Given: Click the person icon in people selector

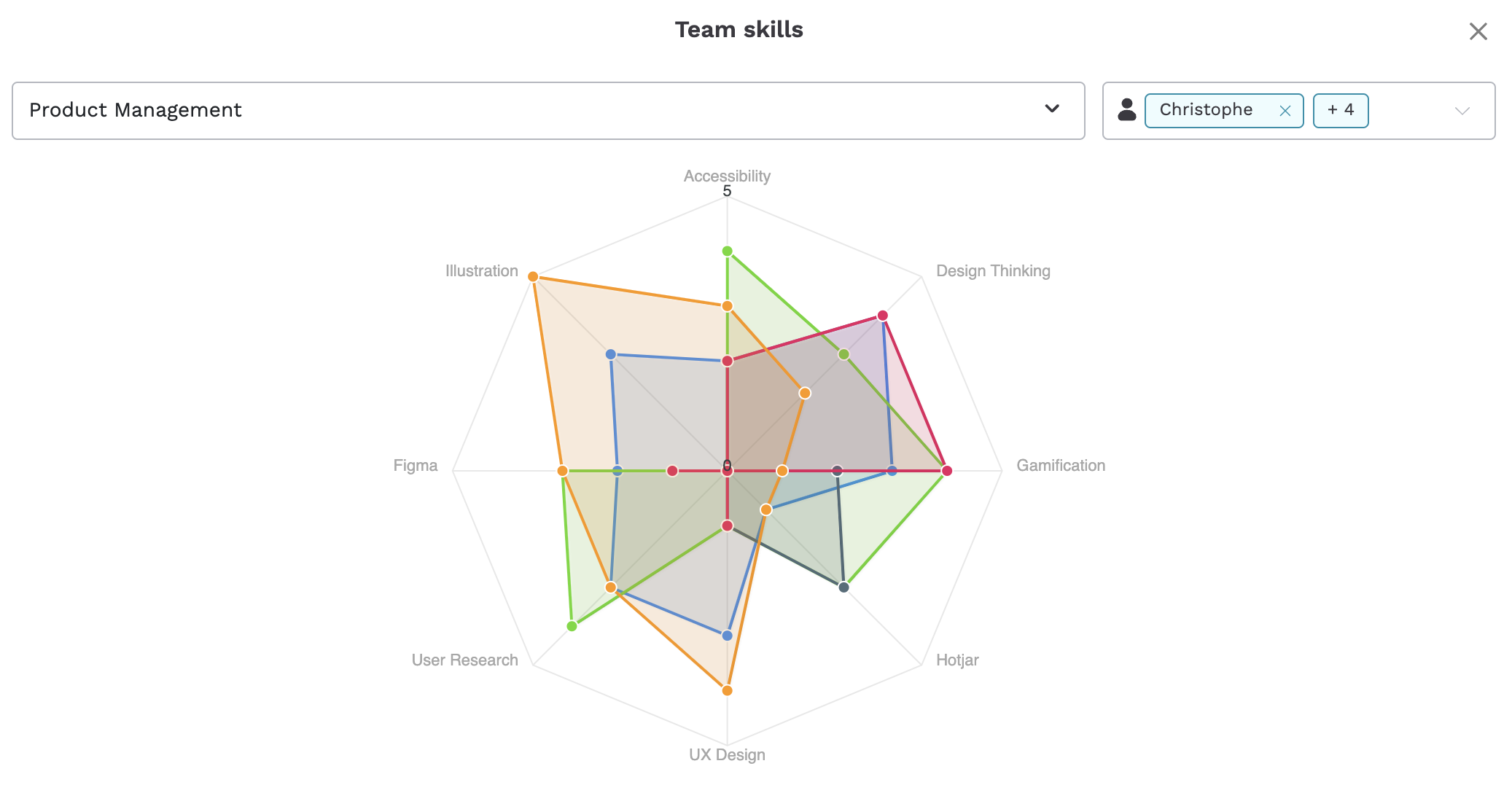Looking at the screenshot, I should pyautogui.click(x=1127, y=110).
